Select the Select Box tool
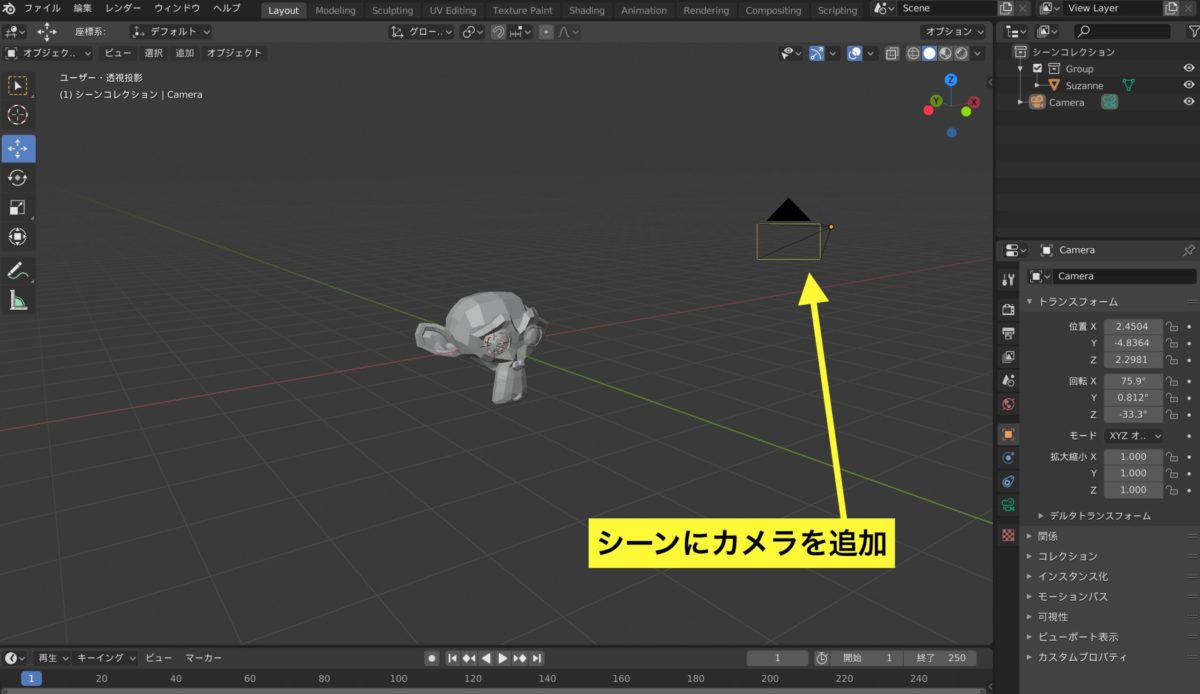This screenshot has height=694, width=1200. pyautogui.click(x=18, y=86)
